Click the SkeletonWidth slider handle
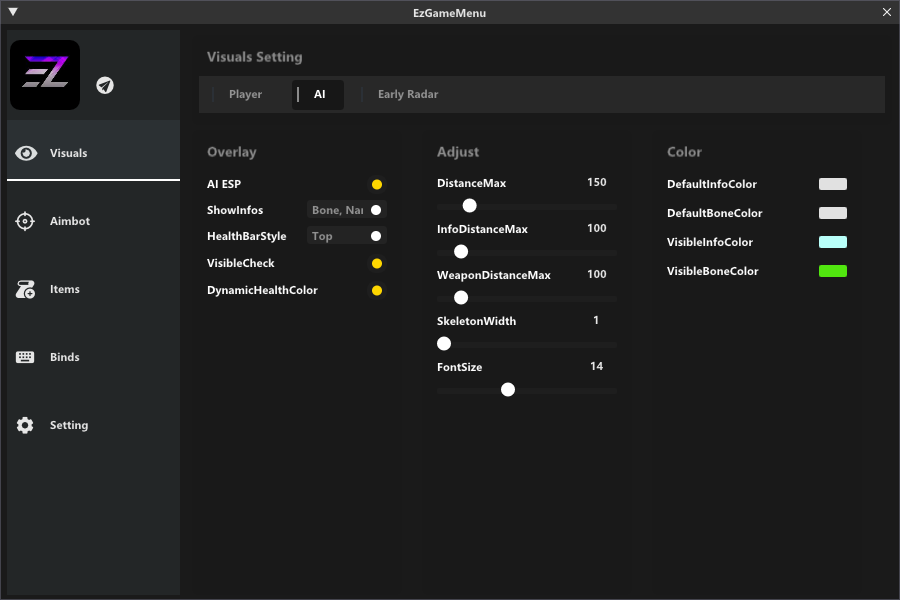The height and width of the screenshot is (600, 900). pos(444,343)
